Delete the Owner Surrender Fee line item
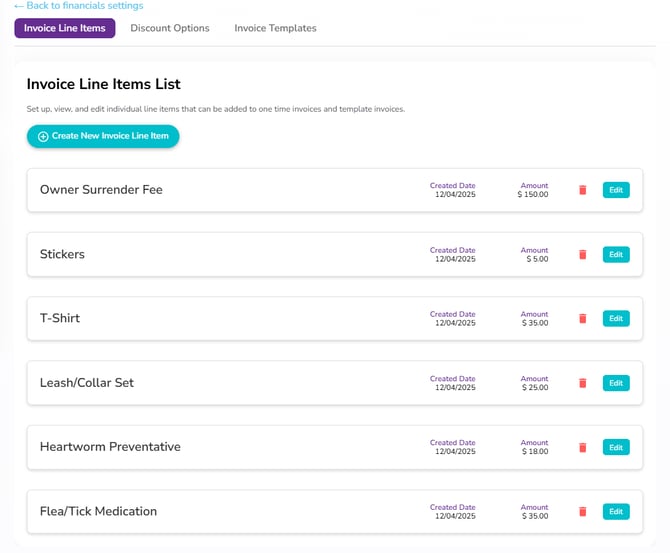Viewport: 670px width, 553px height. pyautogui.click(x=582, y=190)
